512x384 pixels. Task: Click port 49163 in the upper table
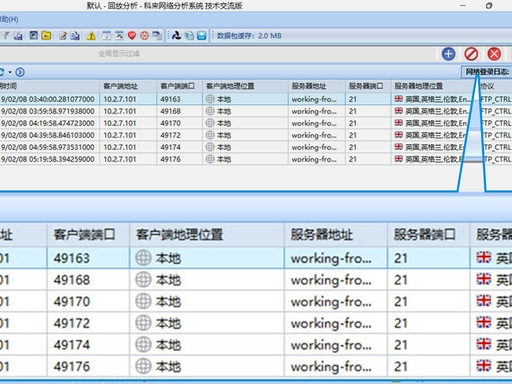tap(170, 99)
